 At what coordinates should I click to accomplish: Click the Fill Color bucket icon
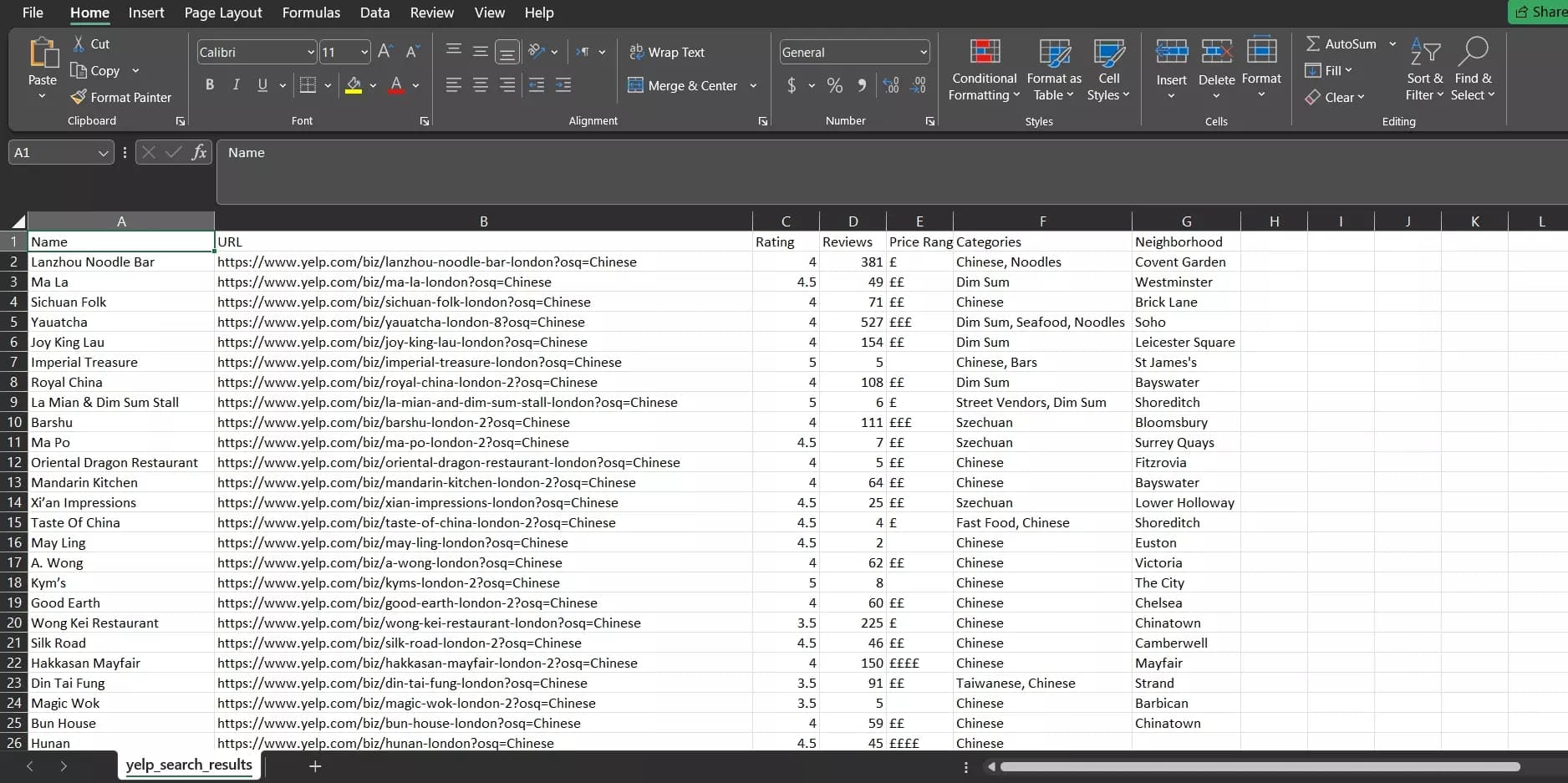click(x=354, y=84)
